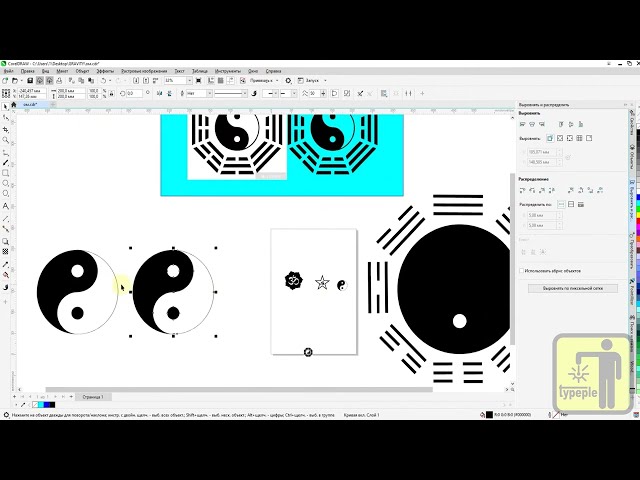
Task: Select the Interactive Fill bucket tool
Action: pyautogui.click(x=5, y=275)
